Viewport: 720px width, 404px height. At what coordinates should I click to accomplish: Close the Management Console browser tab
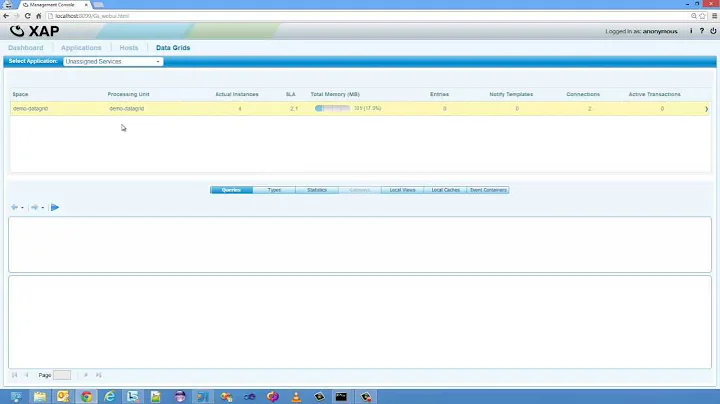(86, 5)
